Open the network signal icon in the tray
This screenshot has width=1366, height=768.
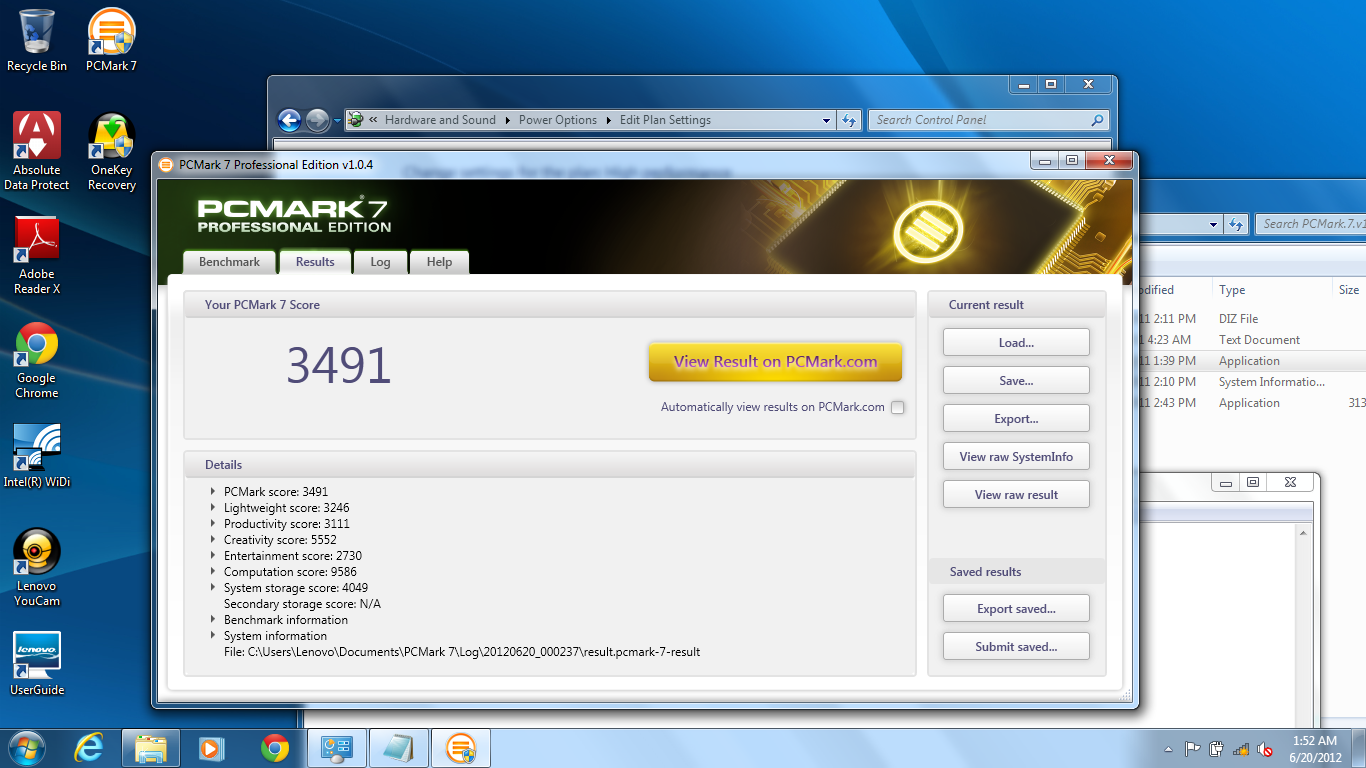(x=1240, y=748)
